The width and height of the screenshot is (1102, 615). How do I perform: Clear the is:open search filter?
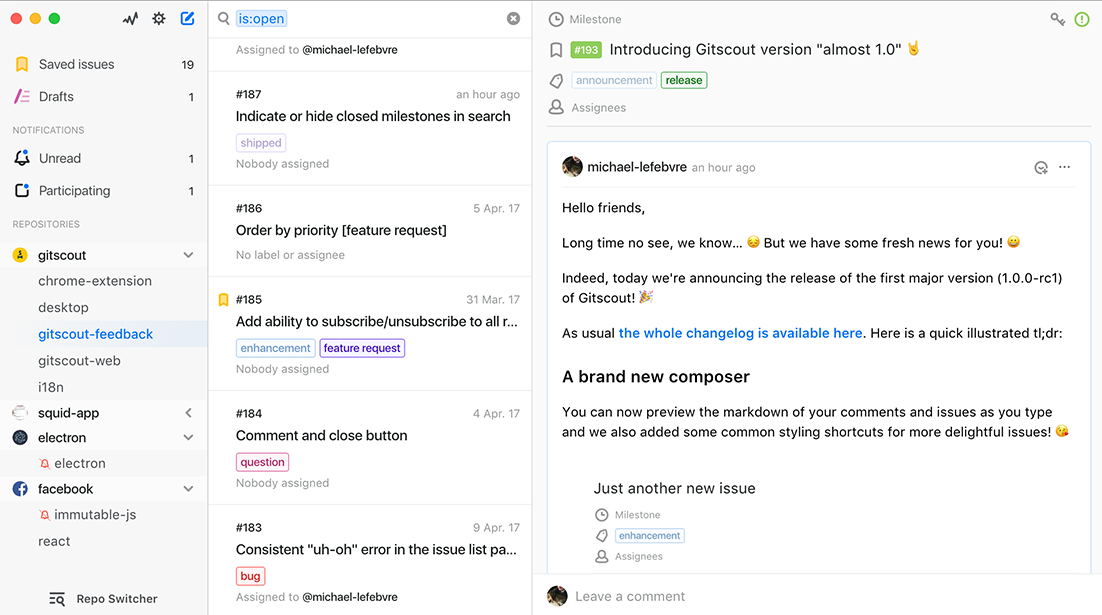pyautogui.click(x=514, y=17)
